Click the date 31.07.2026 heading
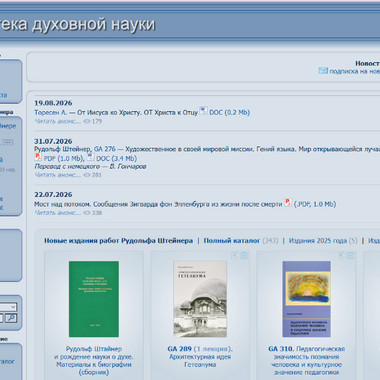This screenshot has width=380, height=380. (x=53, y=141)
